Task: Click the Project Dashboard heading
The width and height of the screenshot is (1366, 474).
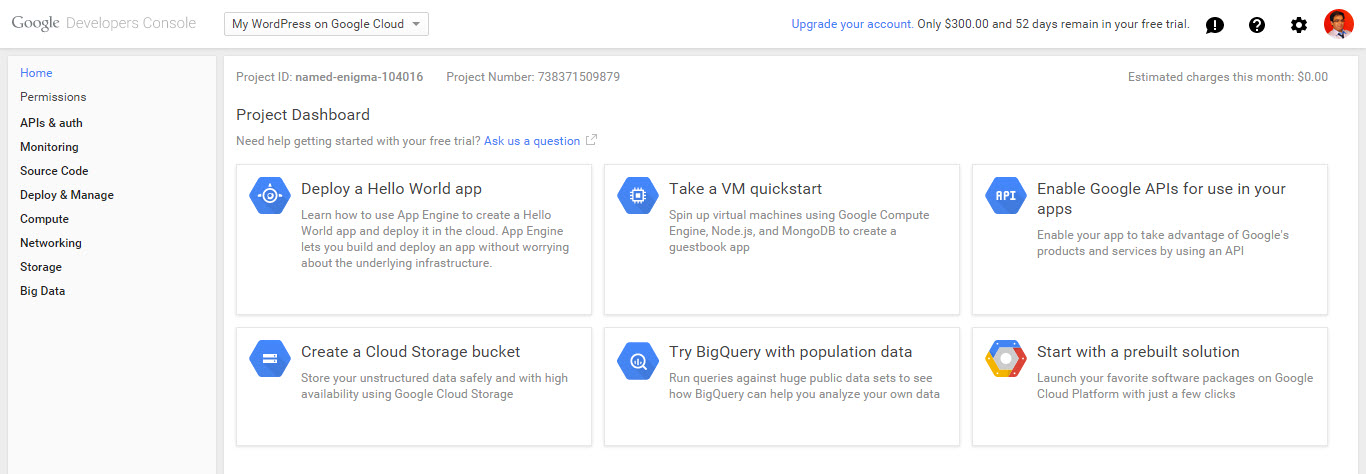Action: (303, 115)
